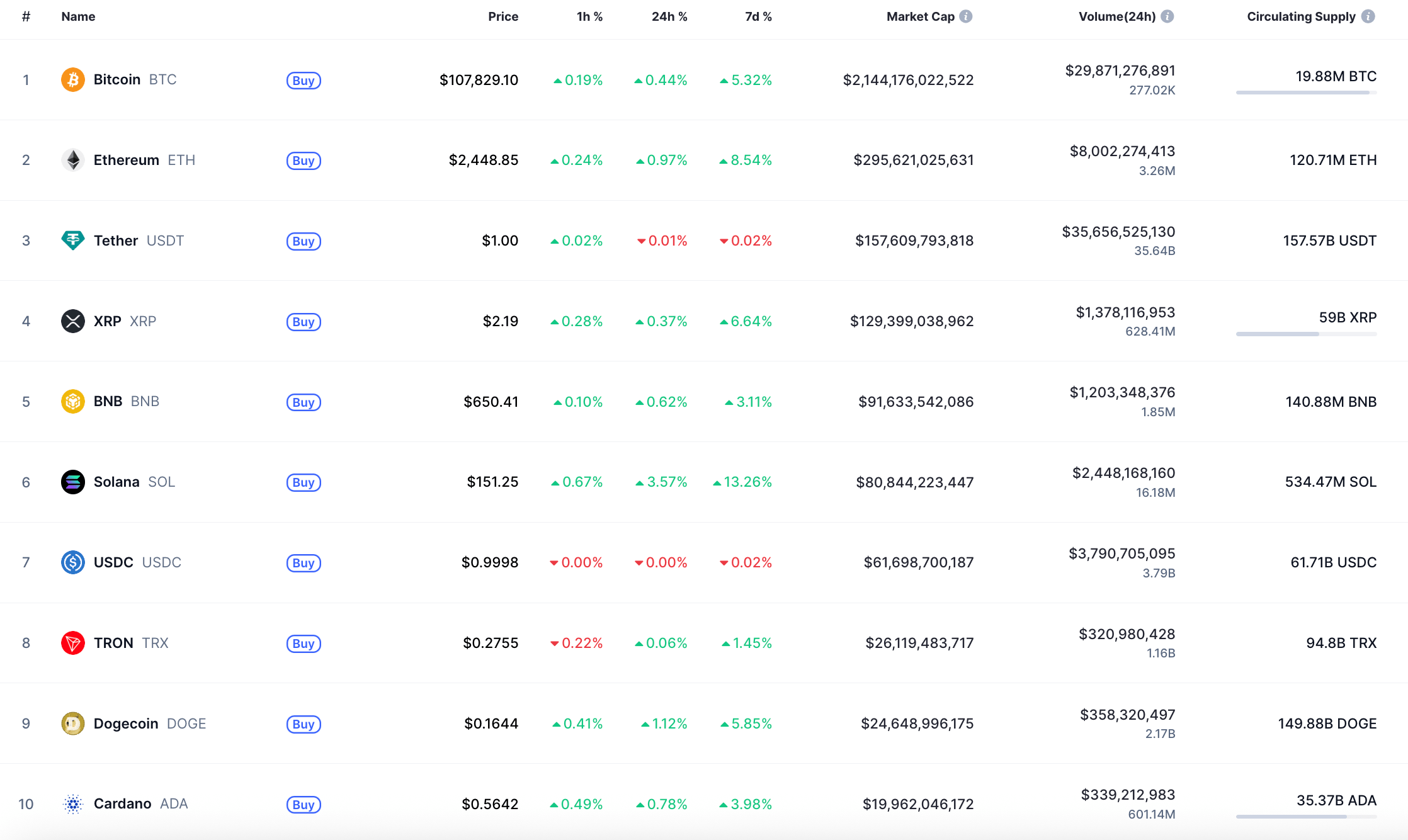1408x840 pixels.
Task: Click Circulating Supply info icon
Action: [x=1368, y=16]
